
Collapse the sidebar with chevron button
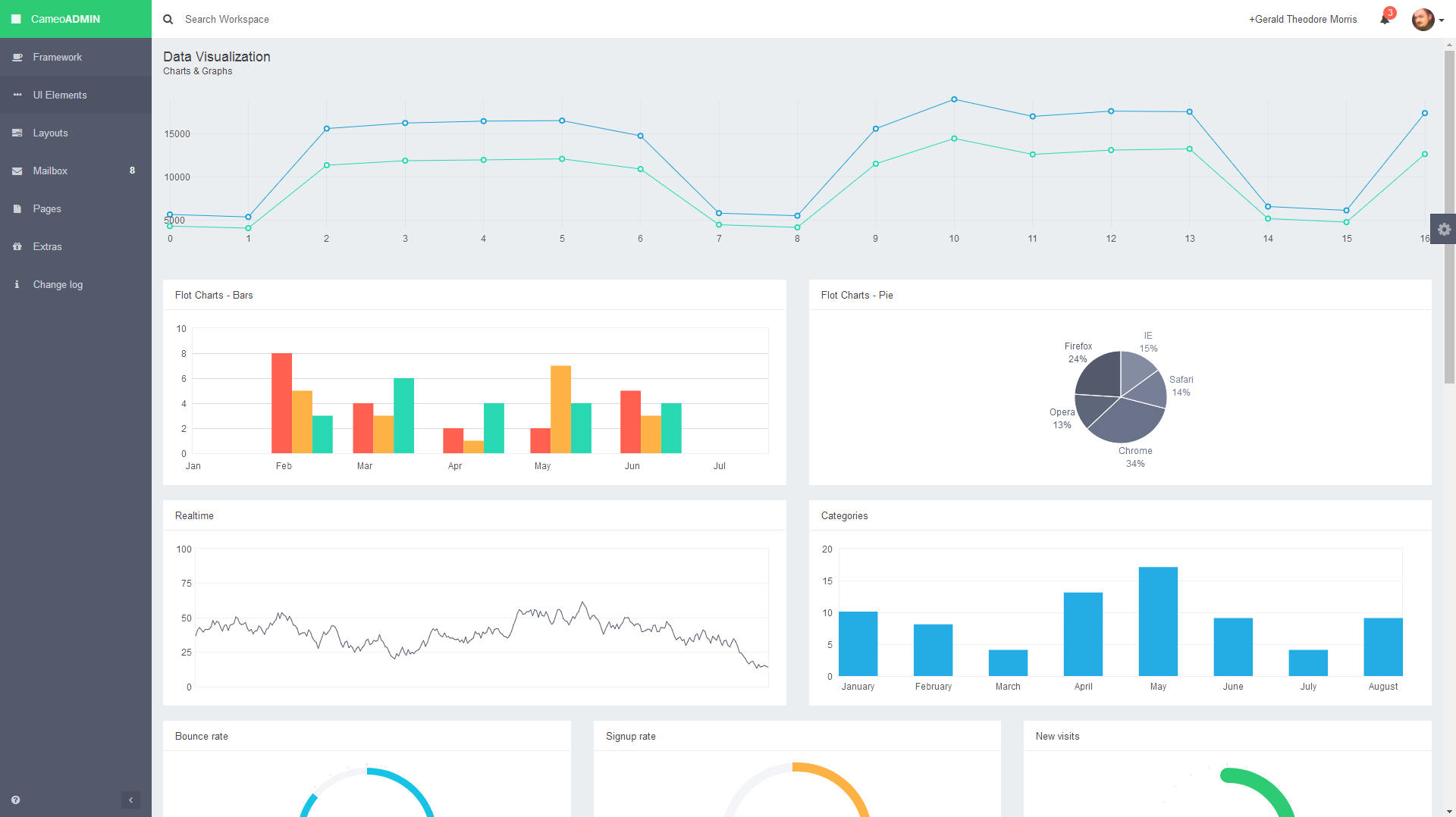point(130,800)
